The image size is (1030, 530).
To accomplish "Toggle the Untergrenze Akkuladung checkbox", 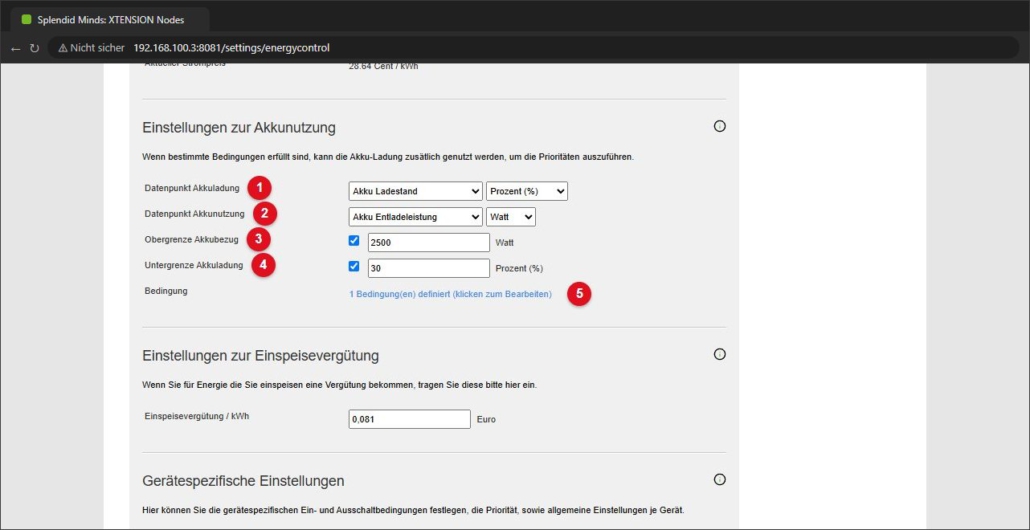I will [354, 267].
